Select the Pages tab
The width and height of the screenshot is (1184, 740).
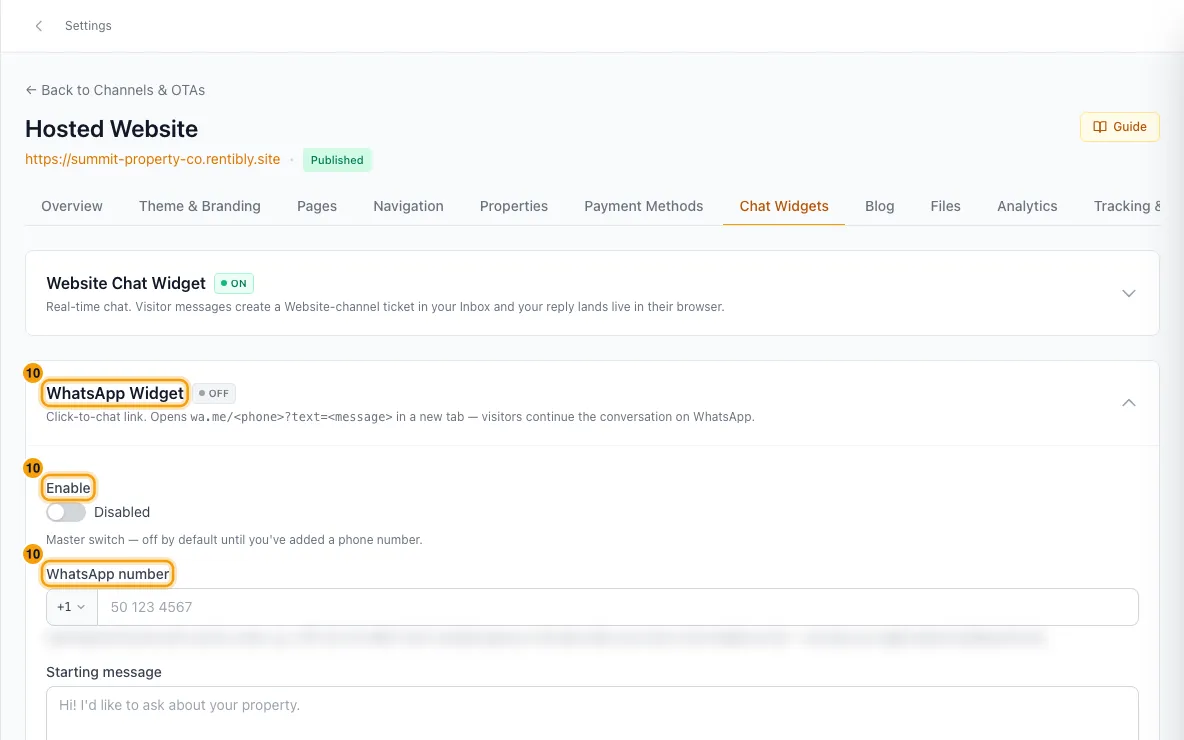(316, 206)
